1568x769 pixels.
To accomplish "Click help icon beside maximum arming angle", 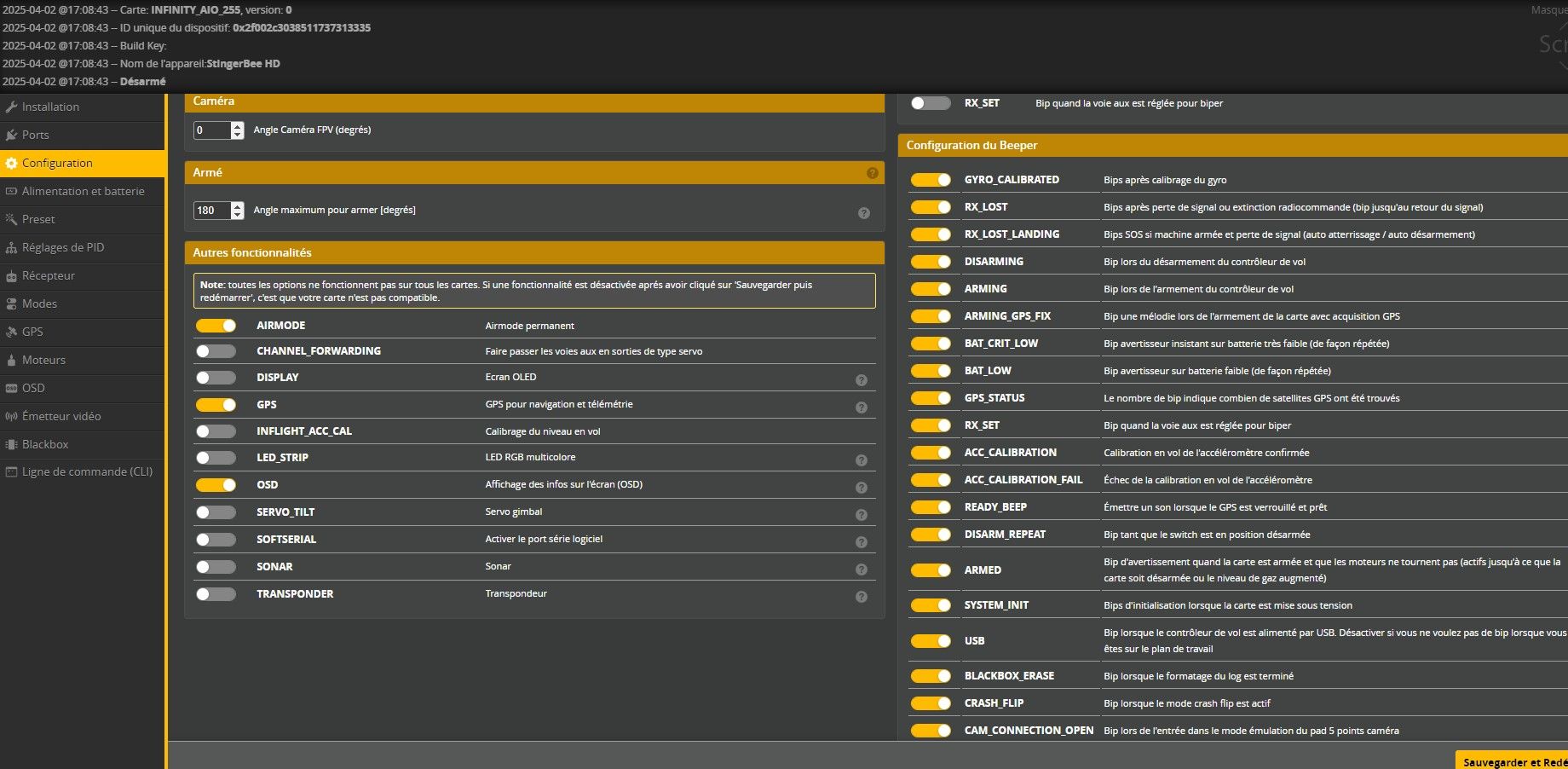I will tap(863, 213).
